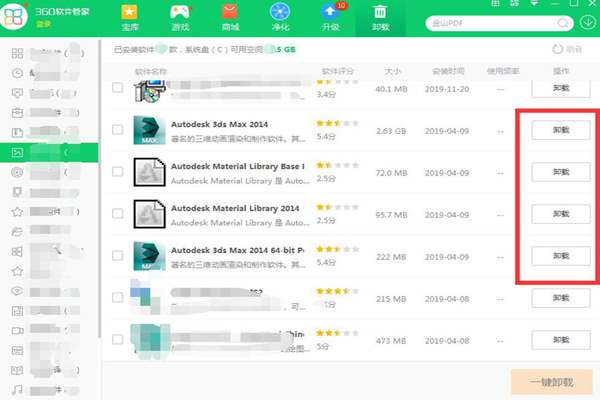Select the browser e-icon sidebar category

click(17, 232)
